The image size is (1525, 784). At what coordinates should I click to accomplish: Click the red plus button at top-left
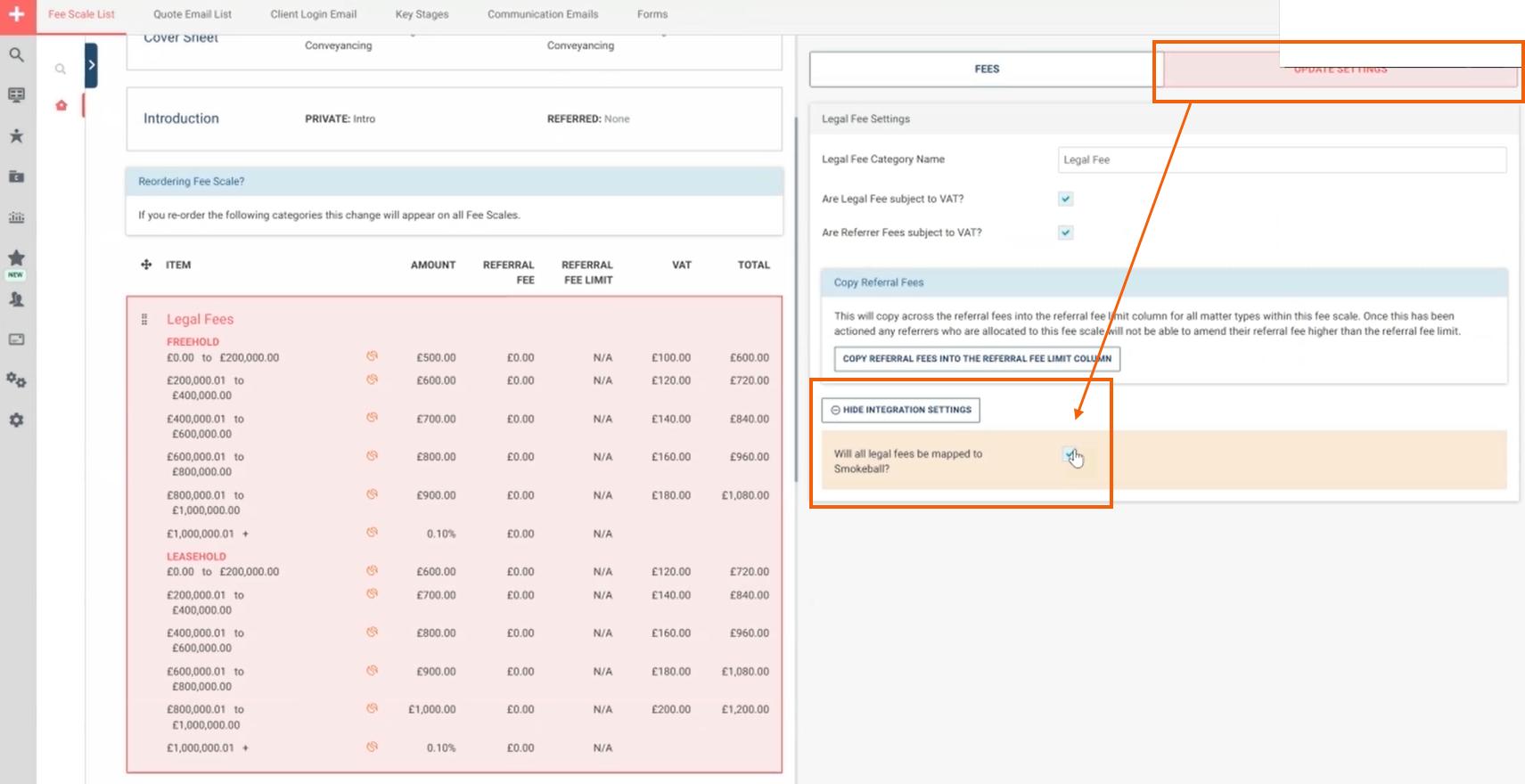(x=17, y=15)
